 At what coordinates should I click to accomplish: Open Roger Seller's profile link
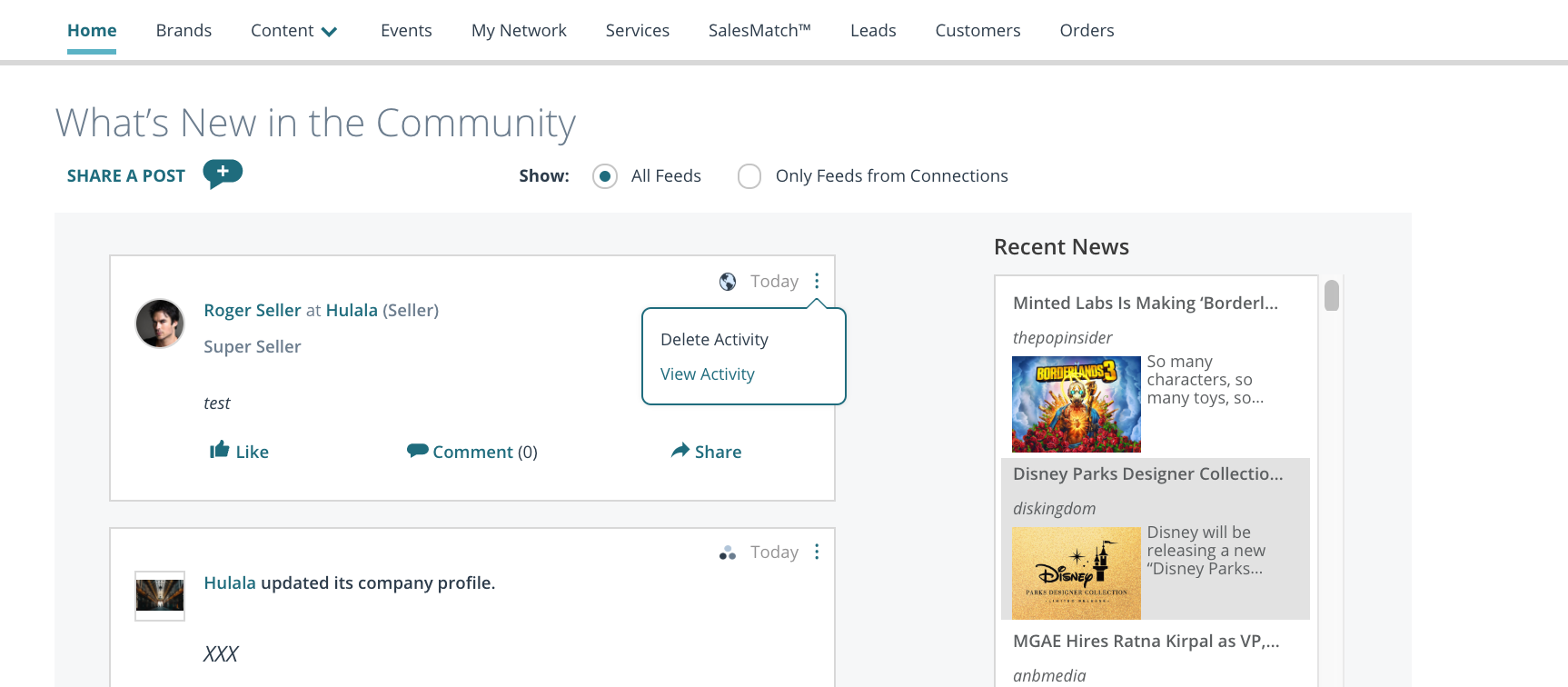(x=253, y=311)
